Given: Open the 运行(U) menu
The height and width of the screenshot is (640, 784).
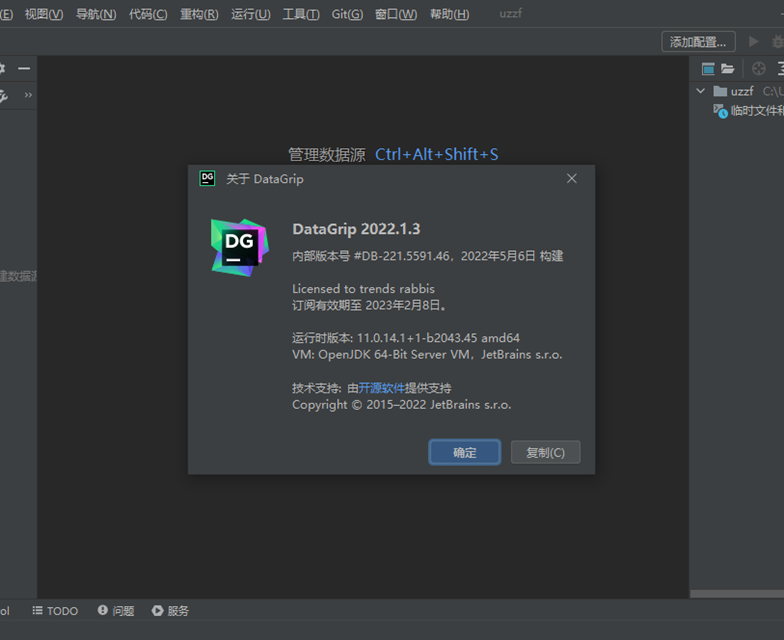Looking at the screenshot, I should (x=250, y=14).
